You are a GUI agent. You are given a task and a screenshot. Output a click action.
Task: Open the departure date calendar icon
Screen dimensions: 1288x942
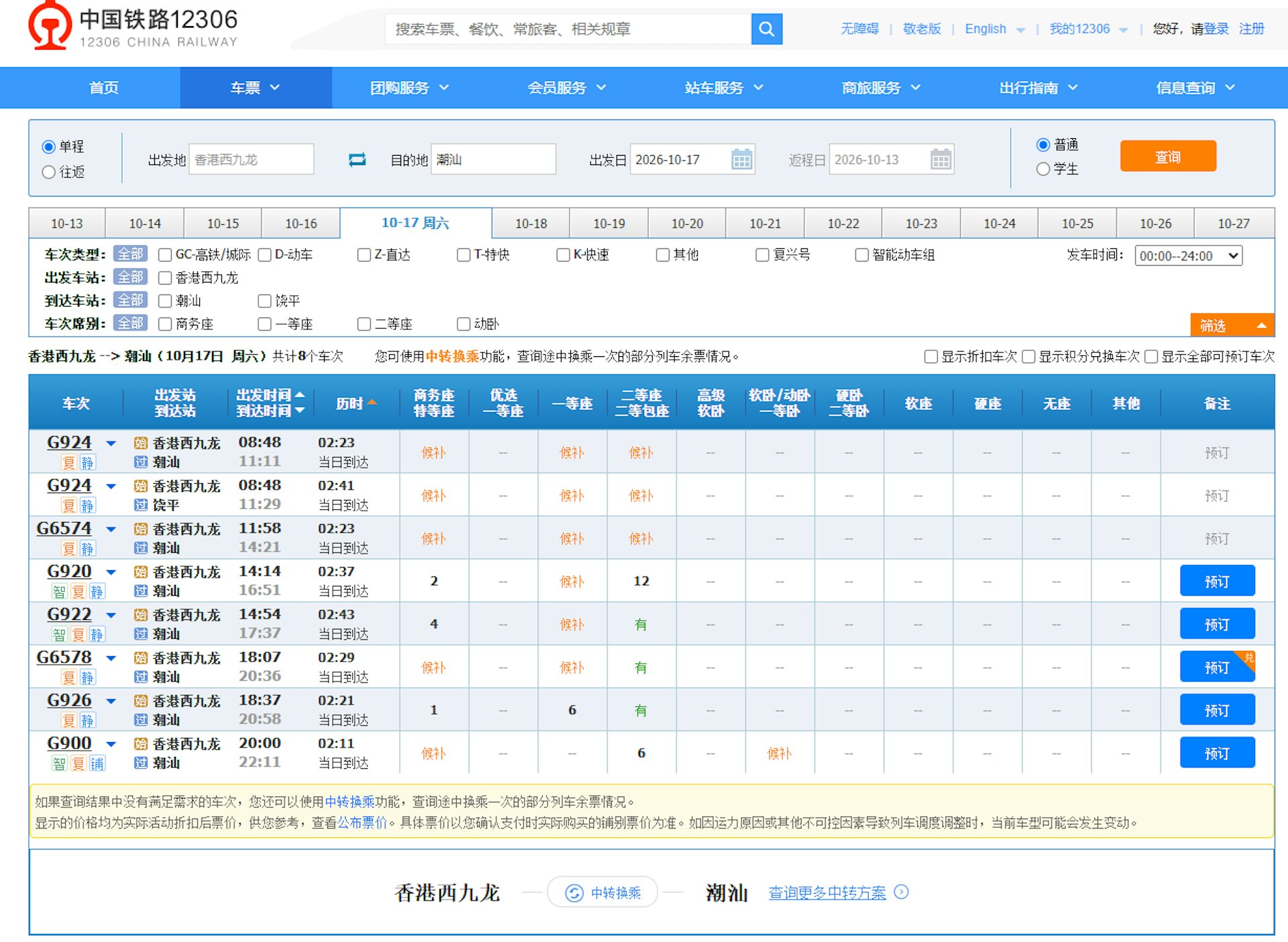pyautogui.click(x=741, y=160)
